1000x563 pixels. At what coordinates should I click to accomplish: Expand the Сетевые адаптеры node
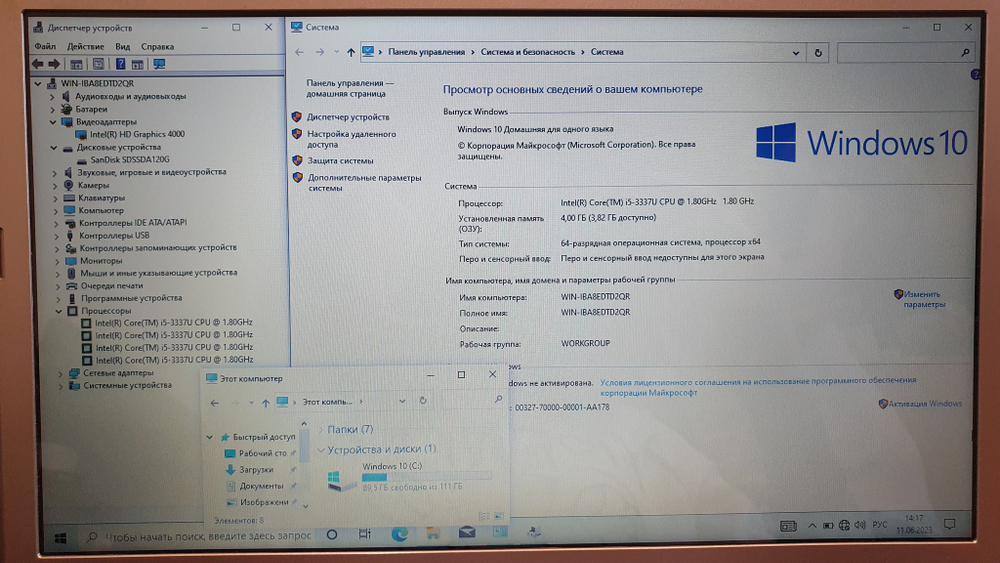61,373
